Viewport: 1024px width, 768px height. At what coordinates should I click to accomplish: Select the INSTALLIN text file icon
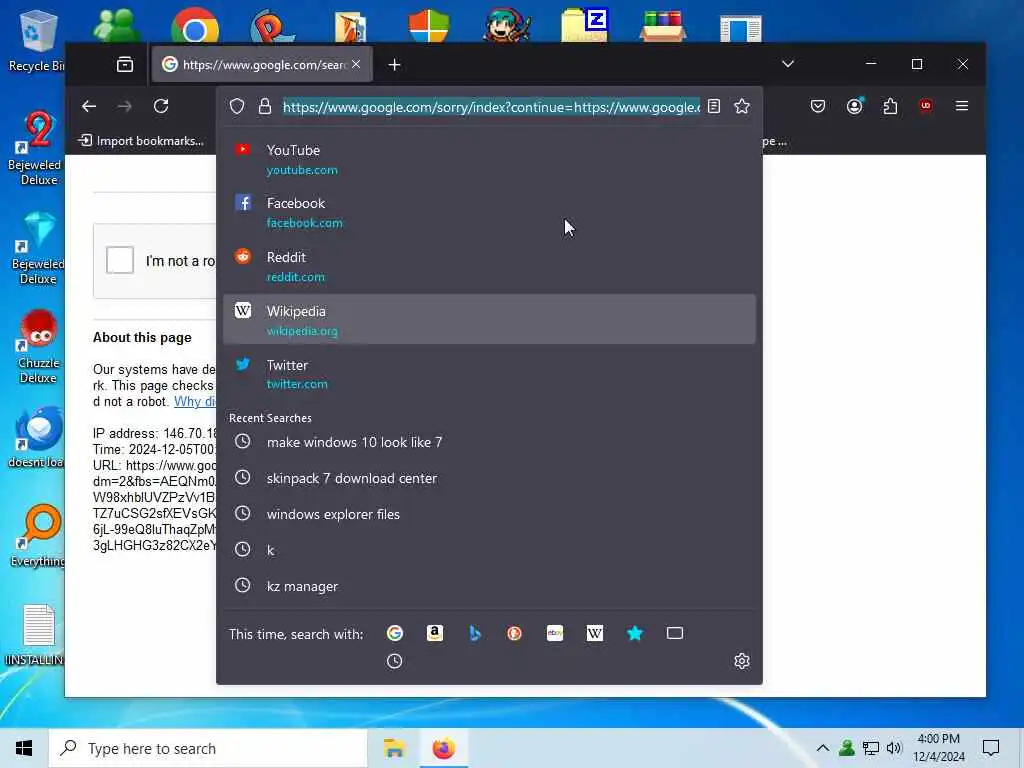point(37,635)
